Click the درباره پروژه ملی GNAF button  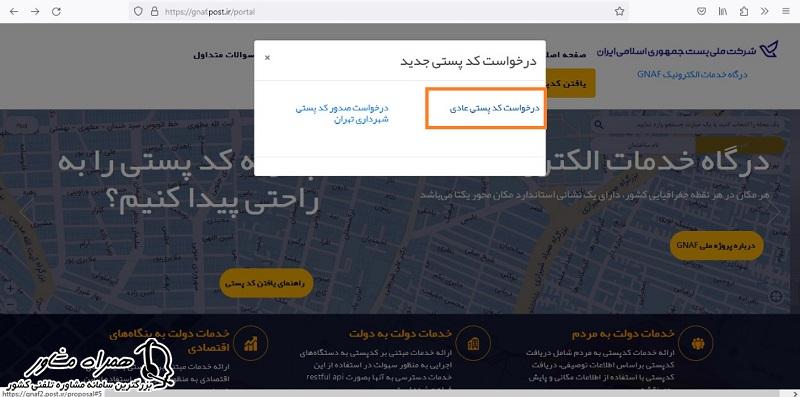point(717,246)
